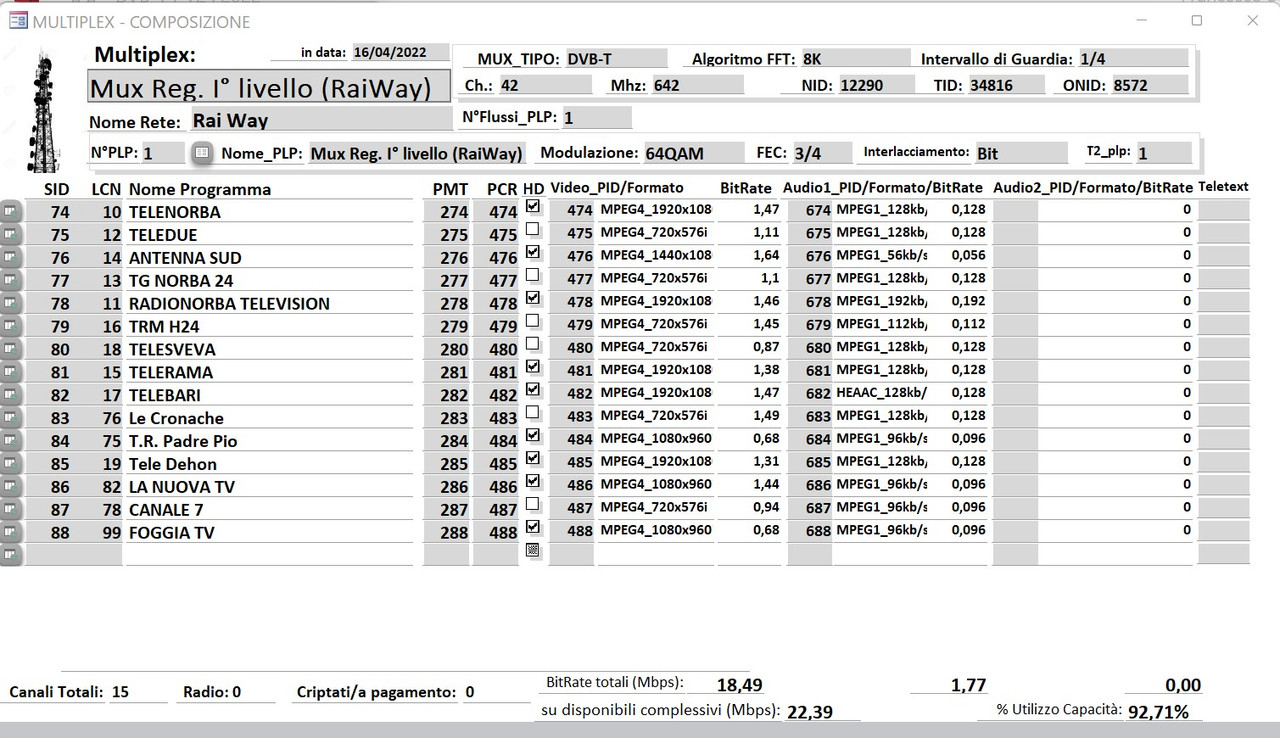The height and width of the screenshot is (738, 1280).
Task: Open the record button on the empty new row
Action: [x=11, y=555]
